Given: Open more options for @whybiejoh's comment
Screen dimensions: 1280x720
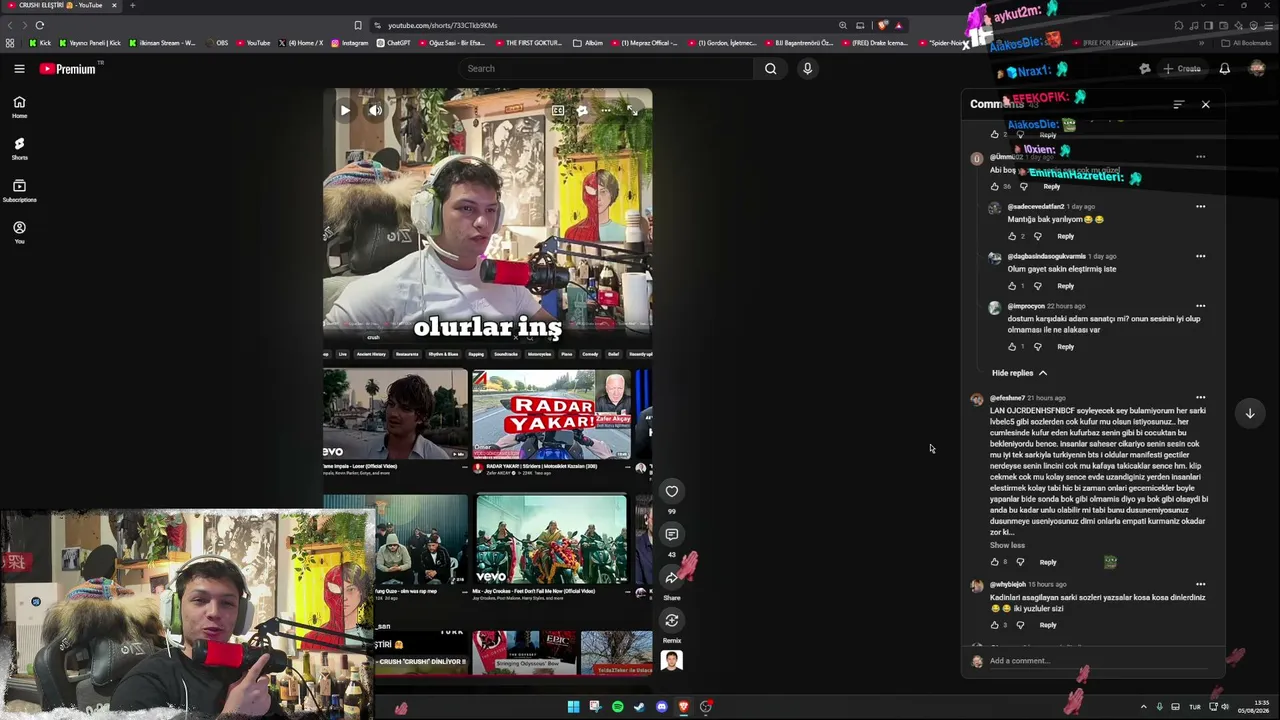Looking at the screenshot, I should [x=1200, y=584].
